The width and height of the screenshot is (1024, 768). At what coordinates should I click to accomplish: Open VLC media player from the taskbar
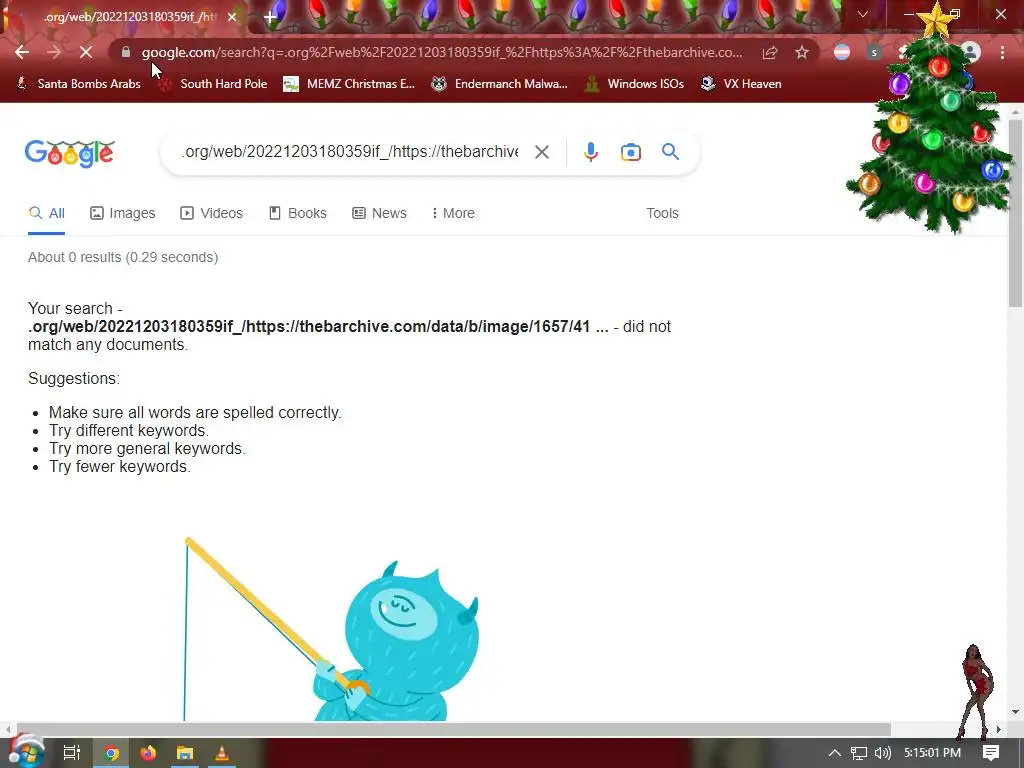(x=222, y=753)
